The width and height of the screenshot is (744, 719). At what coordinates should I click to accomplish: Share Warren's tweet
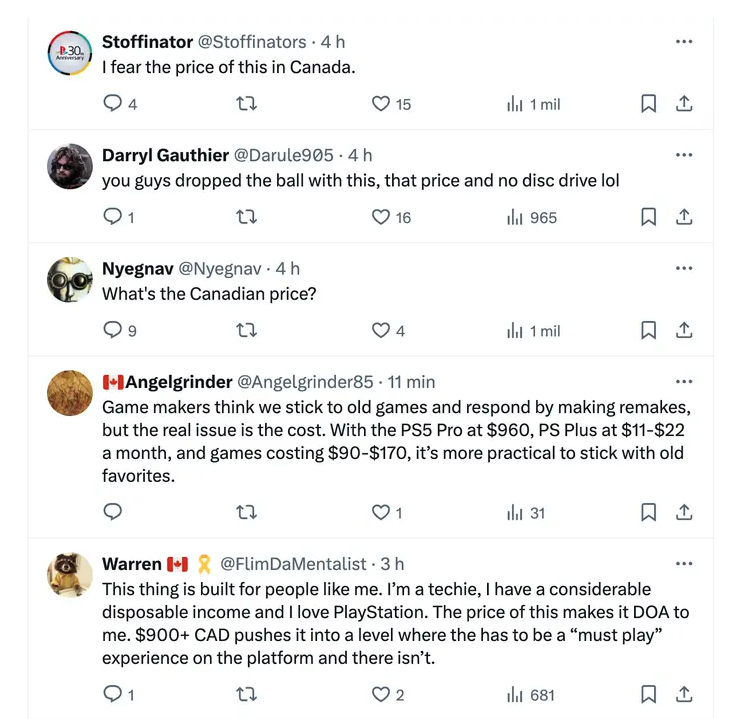click(684, 694)
